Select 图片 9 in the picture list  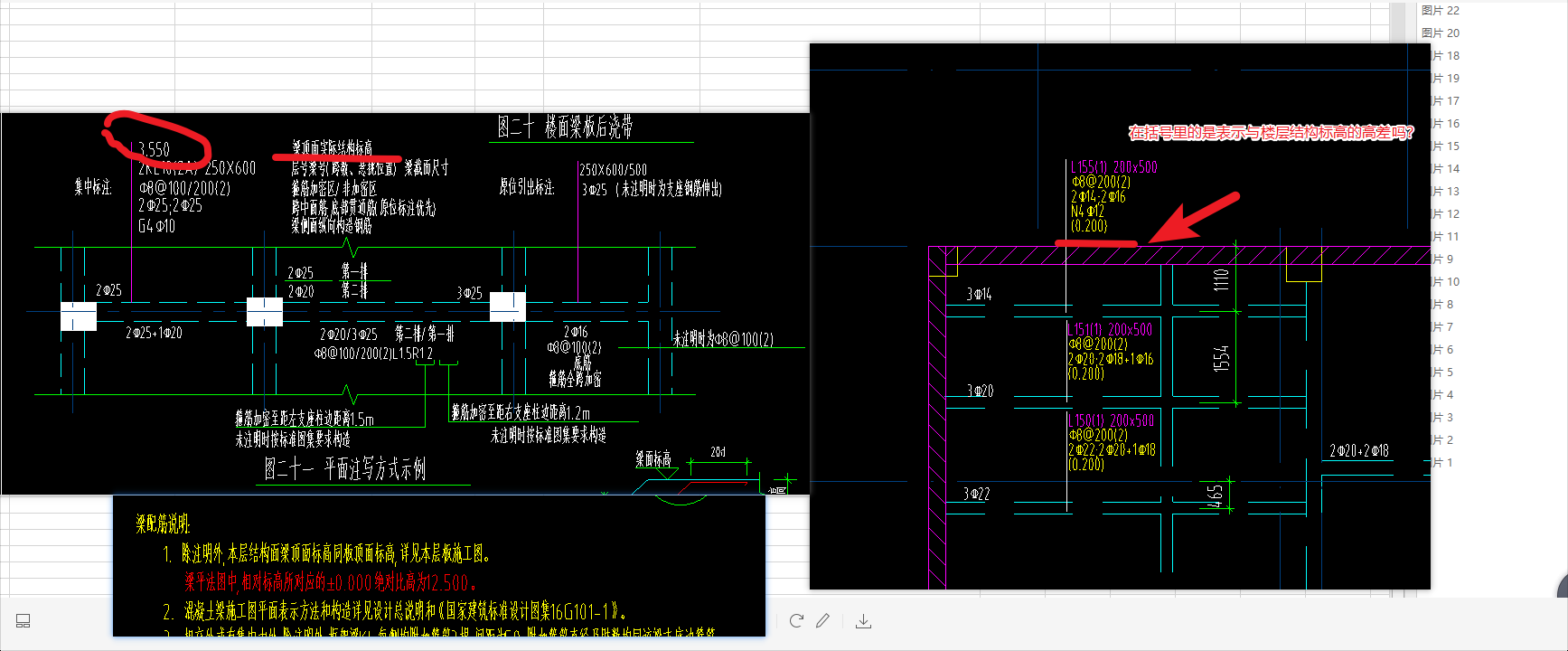point(1443,259)
